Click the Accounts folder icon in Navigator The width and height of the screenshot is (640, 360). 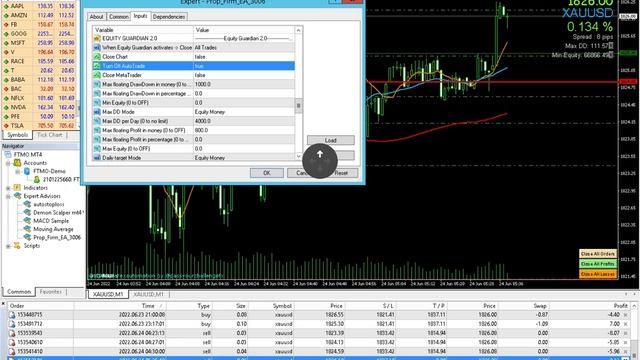pyautogui.click(x=17, y=163)
